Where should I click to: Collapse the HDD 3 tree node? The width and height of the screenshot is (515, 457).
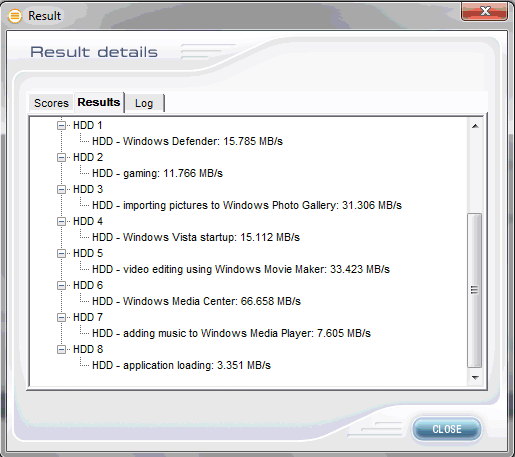point(61,190)
